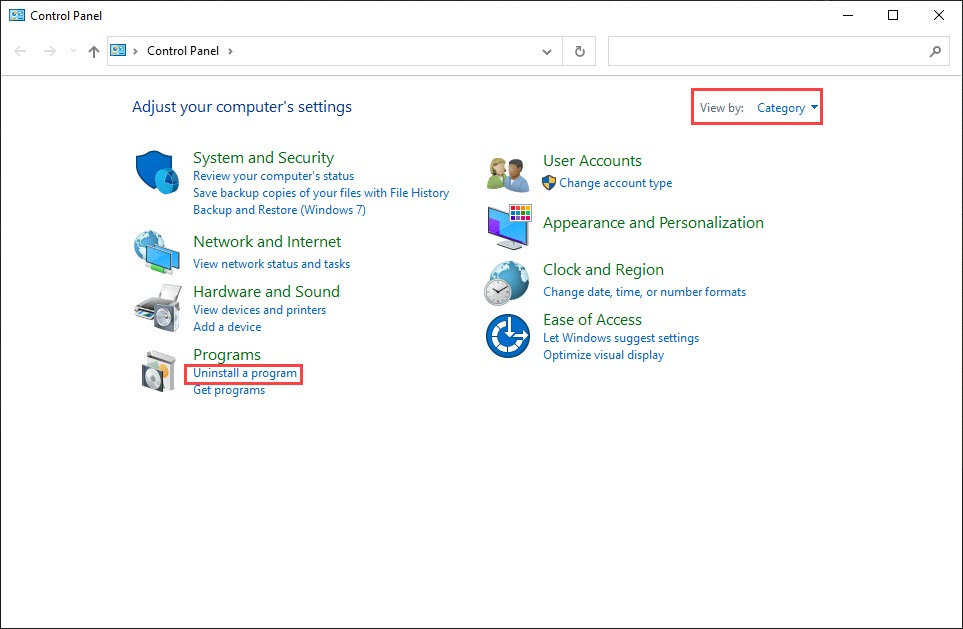Click the Control Panel icon in address bar
This screenshot has width=963, height=629.
(118, 50)
